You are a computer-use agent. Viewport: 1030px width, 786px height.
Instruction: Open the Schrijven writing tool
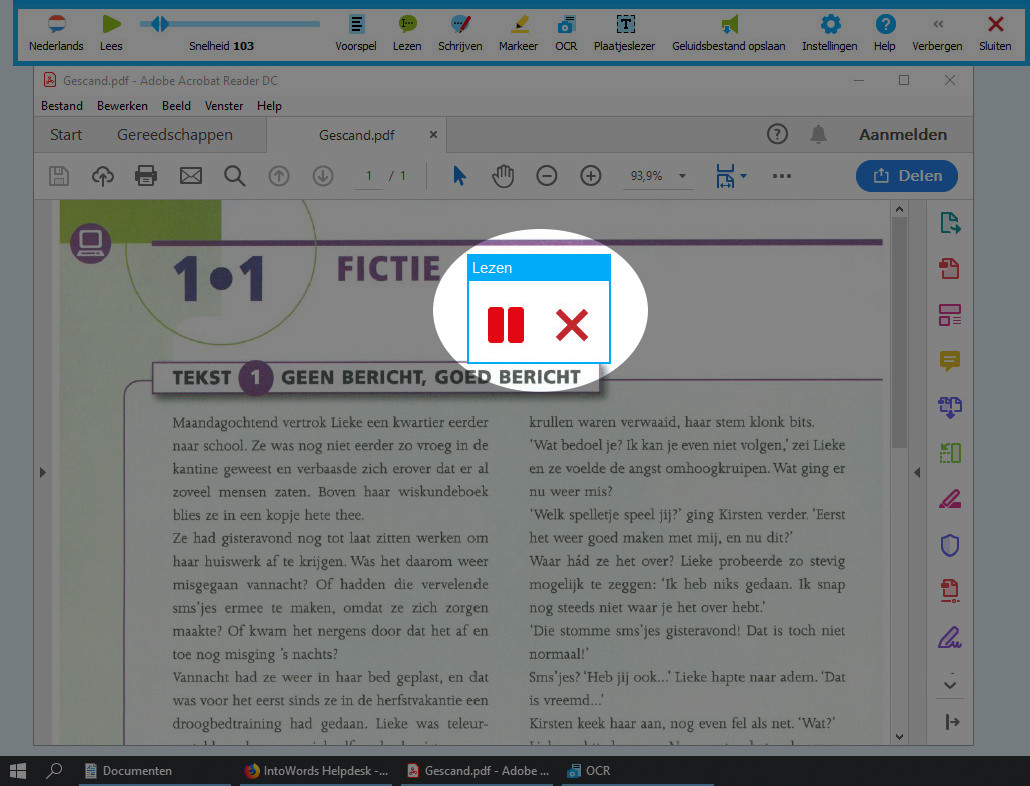point(460,32)
